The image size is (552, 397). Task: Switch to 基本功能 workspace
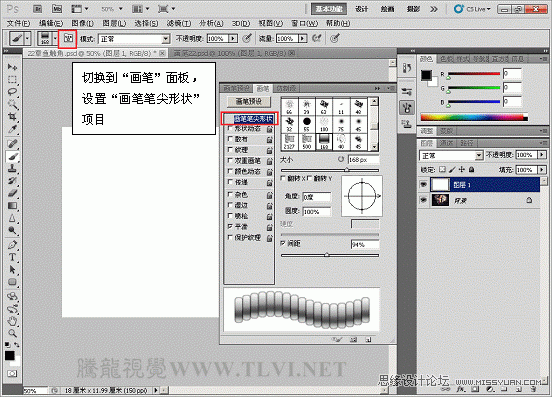pyautogui.click(x=329, y=9)
